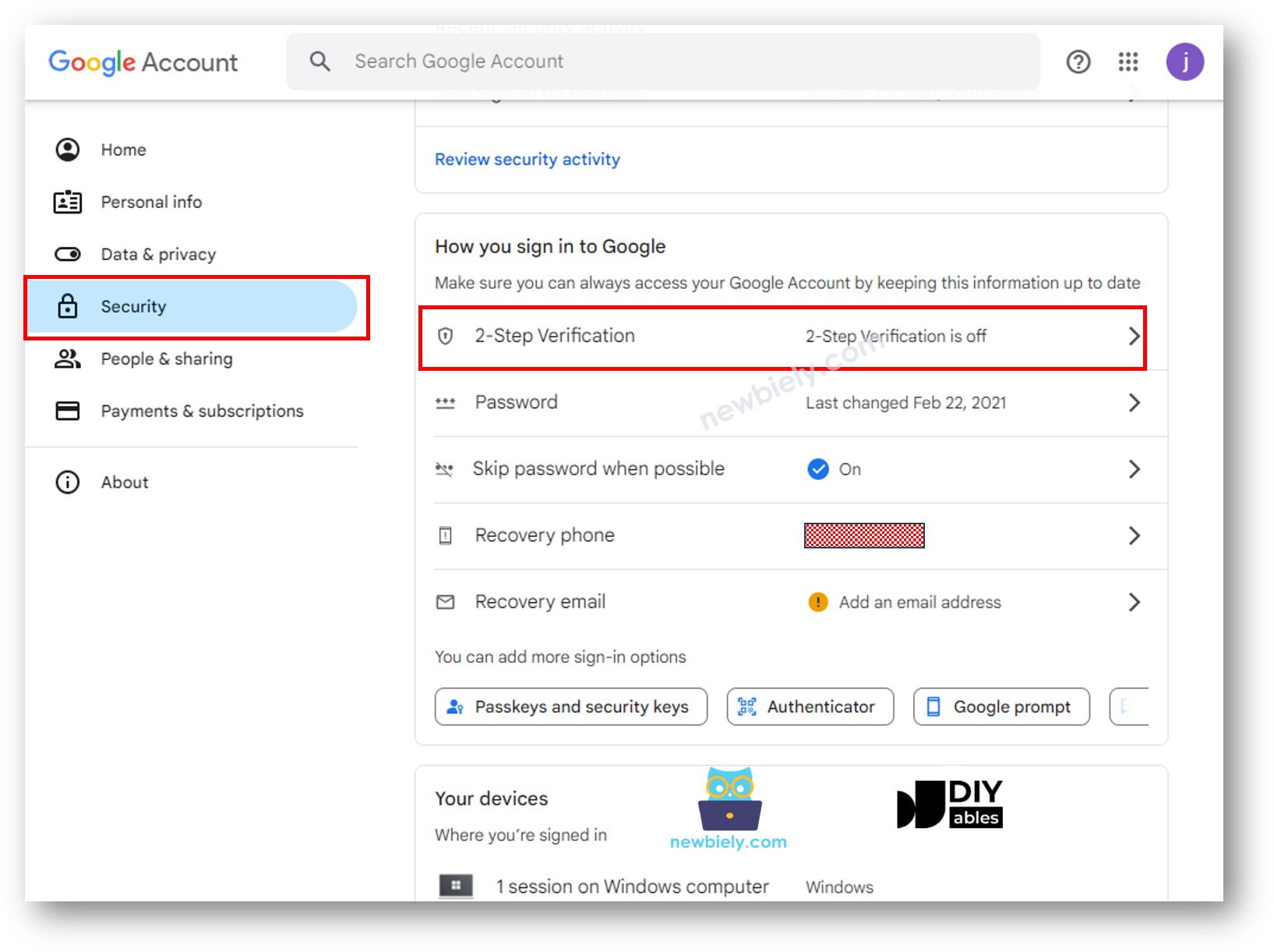
Task: Click the Authenticator sign-in option button
Action: click(810, 707)
